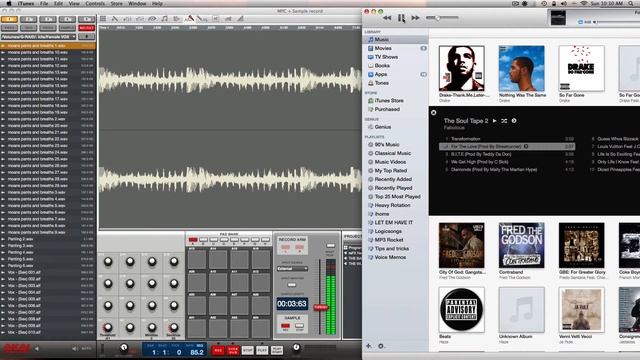The width and height of the screenshot is (640, 360).
Task: Click the sample STOP button in sampler panel
Action: [300, 326]
